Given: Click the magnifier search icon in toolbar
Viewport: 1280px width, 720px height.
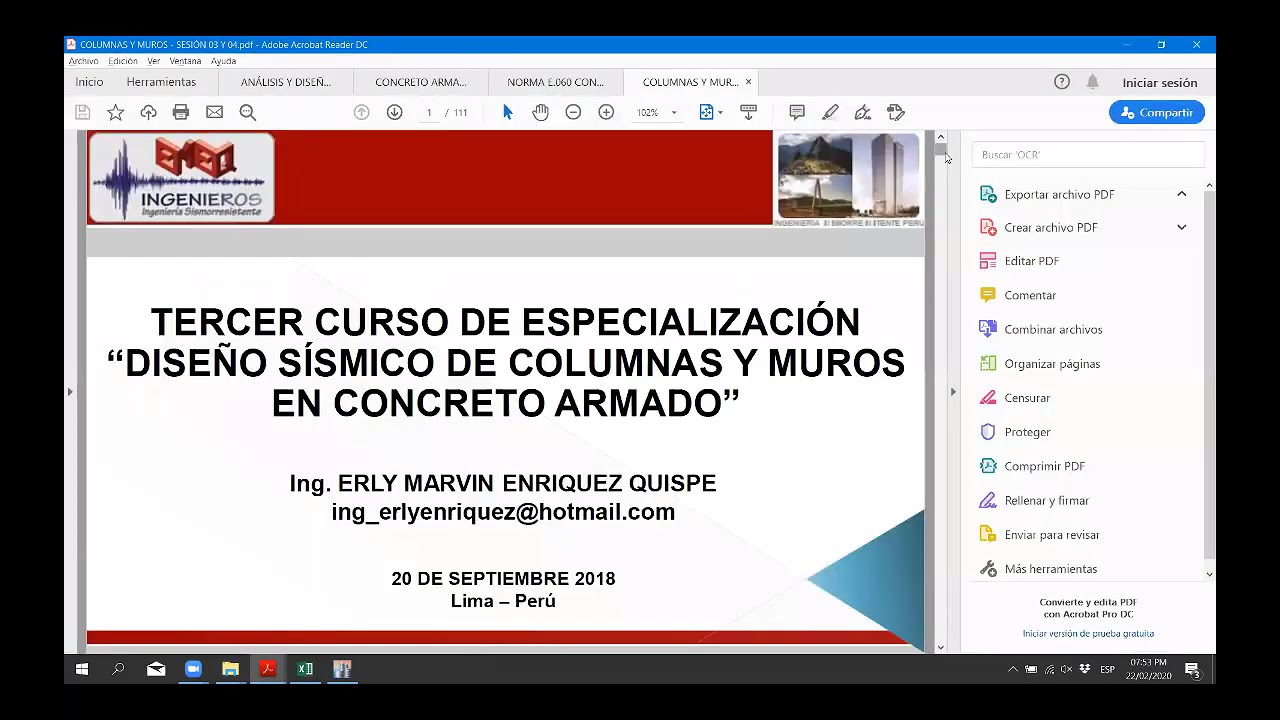Looking at the screenshot, I should pyautogui.click(x=248, y=113).
